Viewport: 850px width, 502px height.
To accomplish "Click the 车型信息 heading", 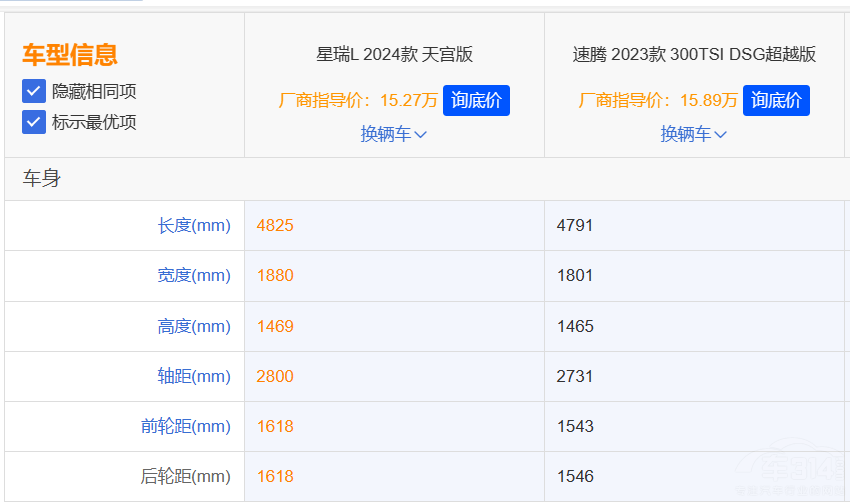I will pos(70,55).
